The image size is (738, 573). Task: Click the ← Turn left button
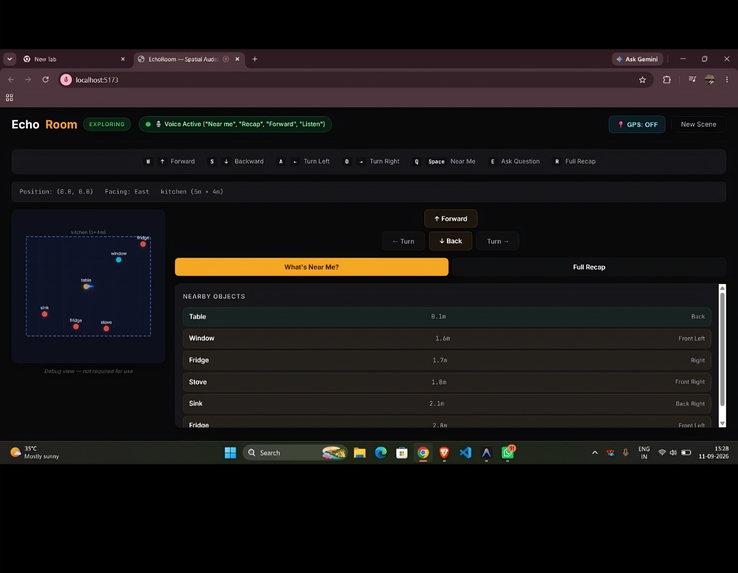(403, 241)
